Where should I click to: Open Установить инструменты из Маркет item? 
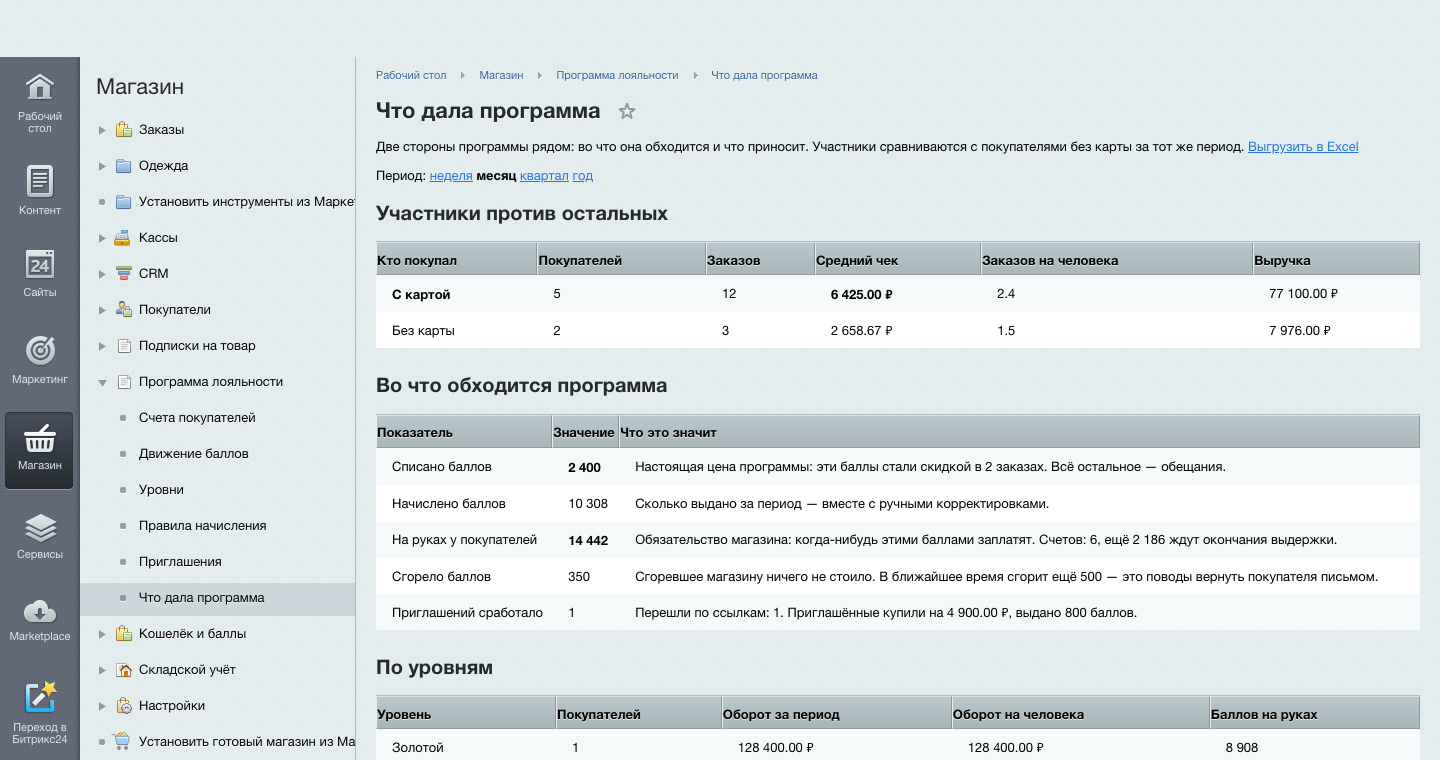(x=247, y=201)
